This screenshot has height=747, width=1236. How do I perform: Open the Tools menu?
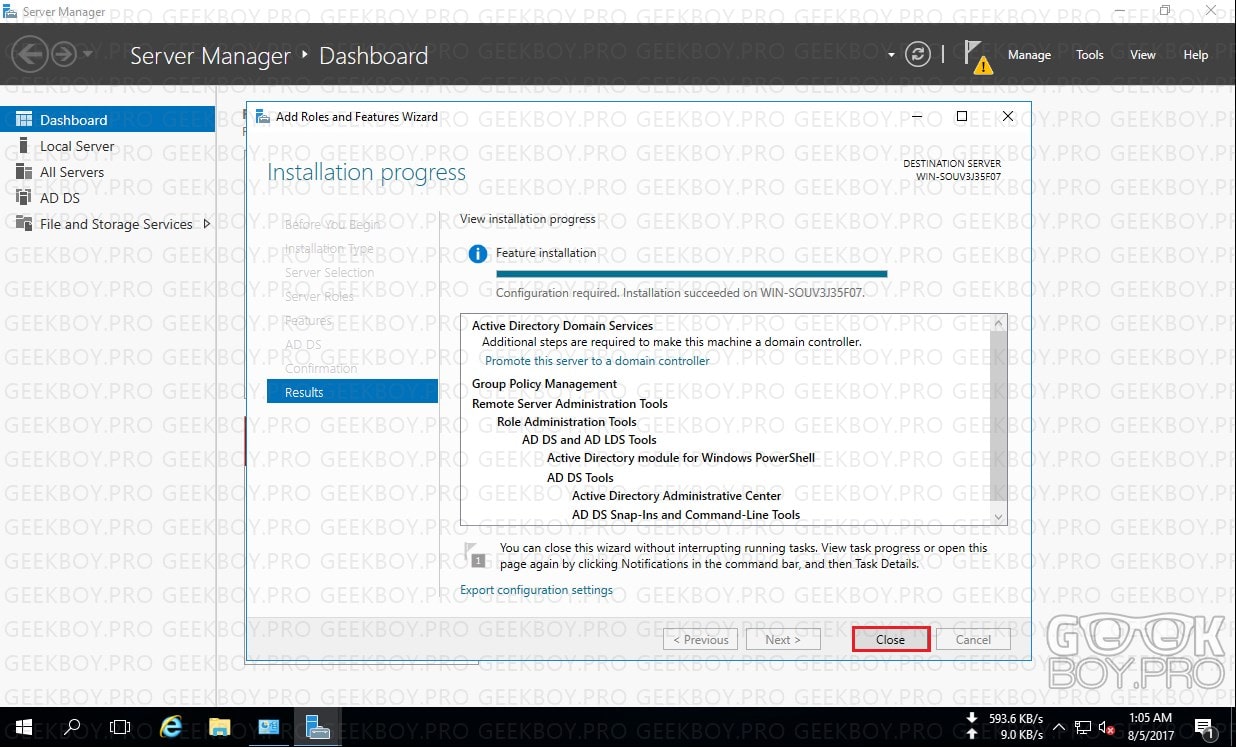pos(1090,55)
